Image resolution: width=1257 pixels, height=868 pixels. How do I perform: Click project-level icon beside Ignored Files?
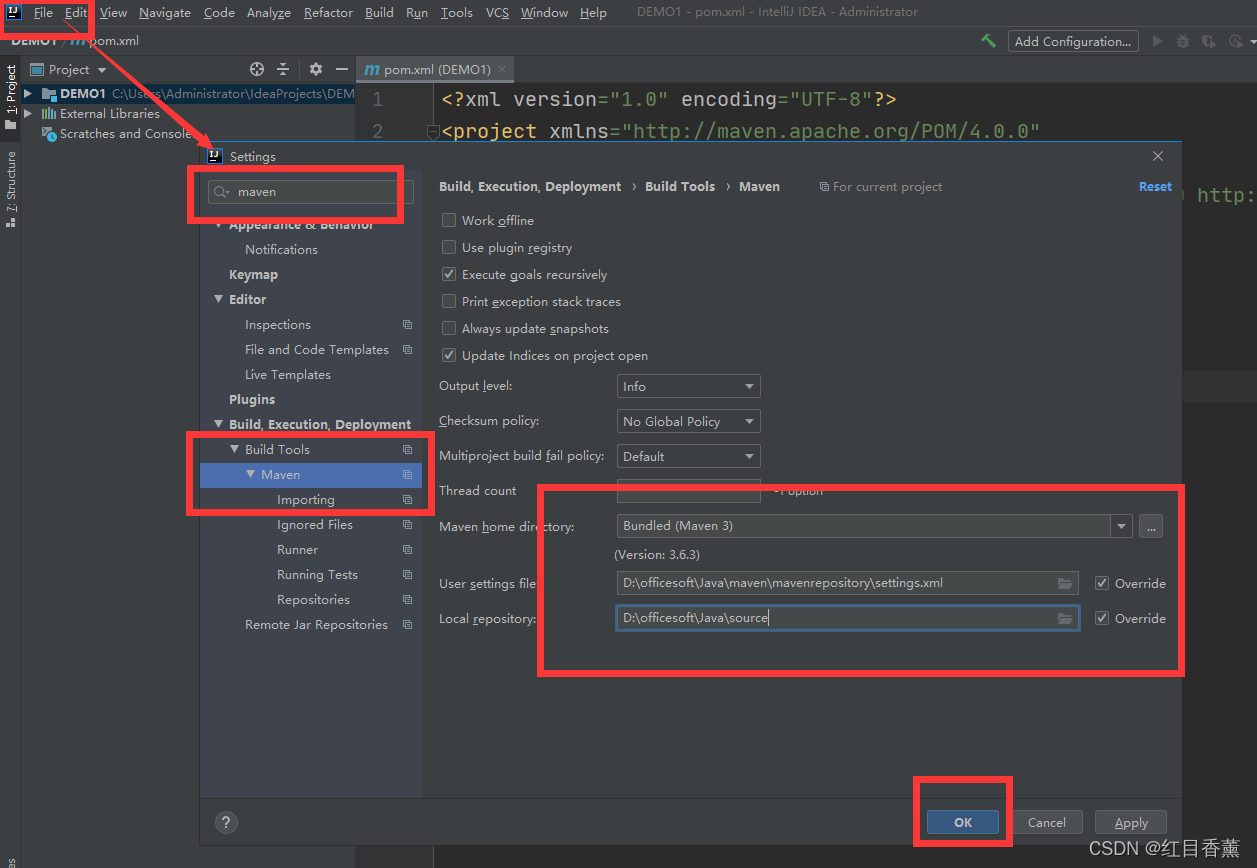[407, 525]
